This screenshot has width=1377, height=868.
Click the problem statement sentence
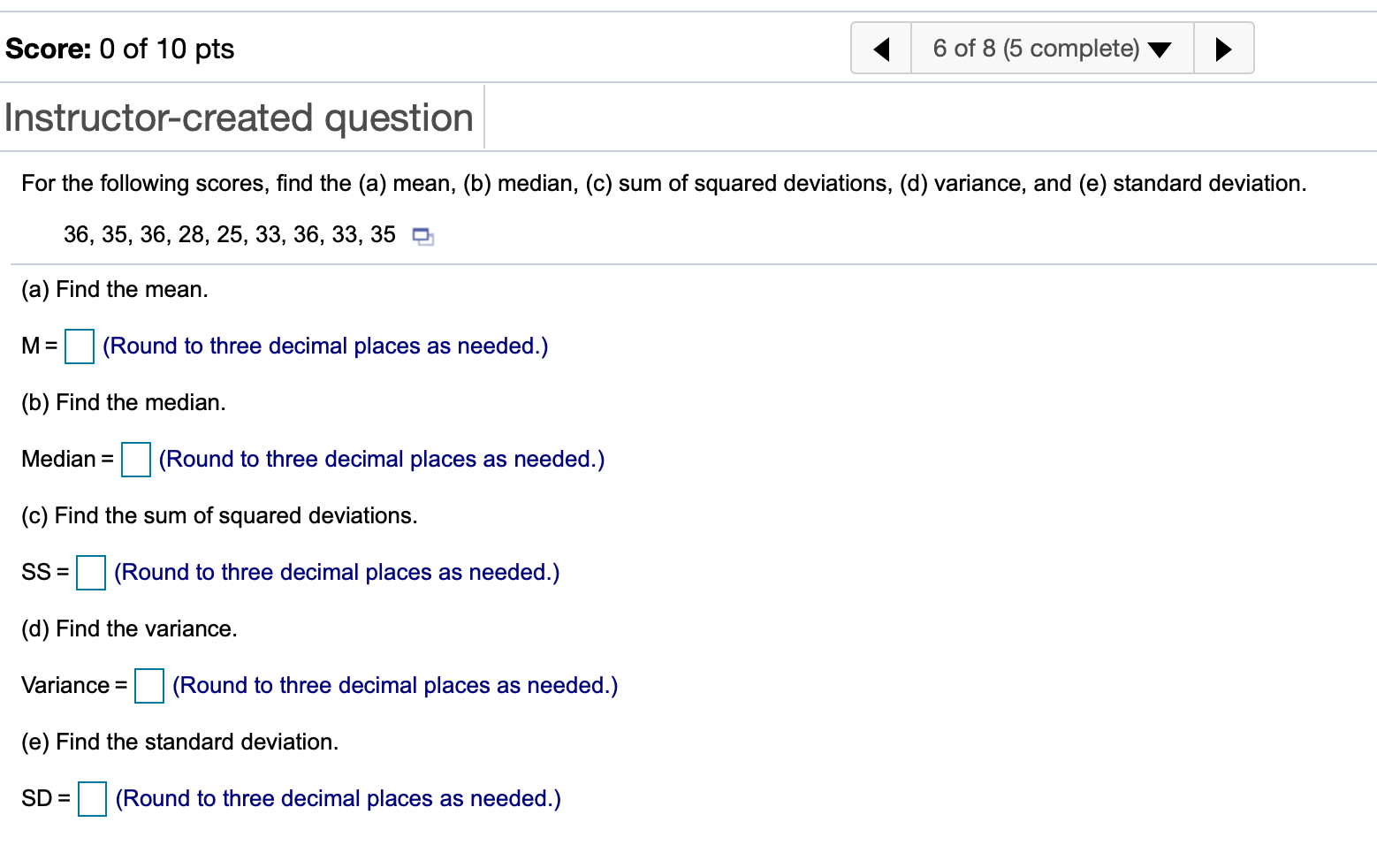coord(663,183)
